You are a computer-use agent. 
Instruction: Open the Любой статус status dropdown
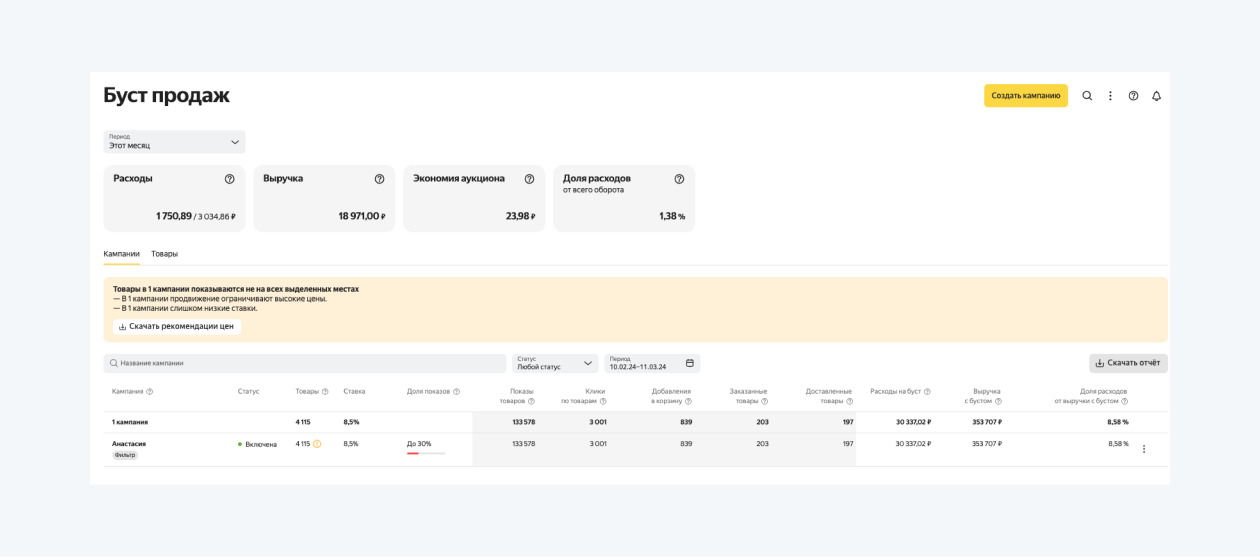pyautogui.click(x=554, y=363)
